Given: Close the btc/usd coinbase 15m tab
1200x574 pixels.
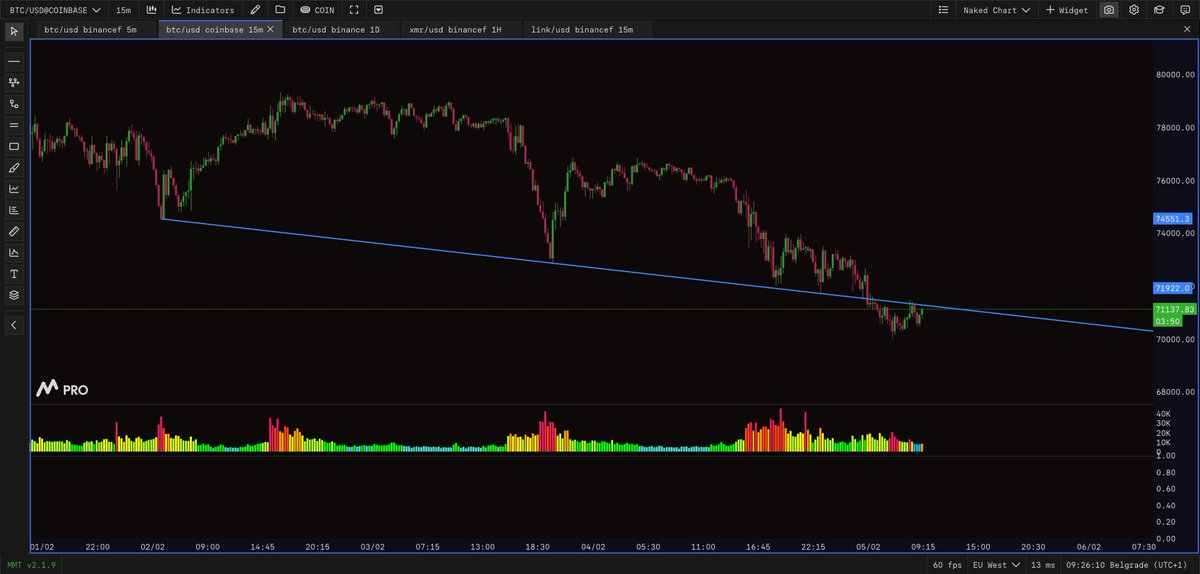Looking at the screenshot, I should click(x=270, y=30).
